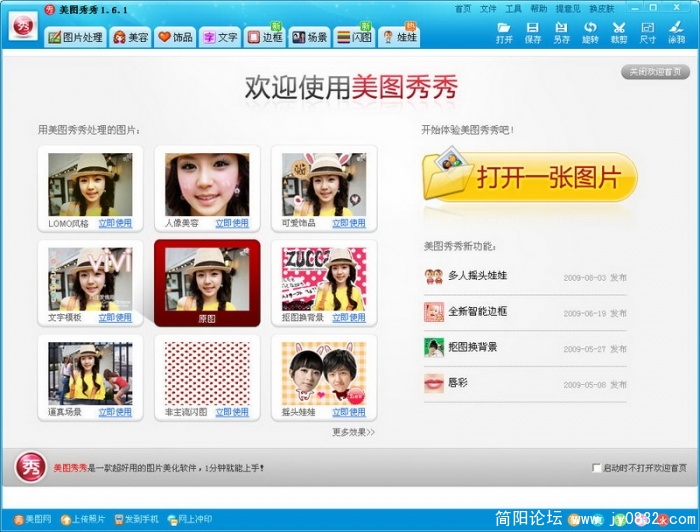Viewport: 700px width, 532px height.
Task: Switch to the 边框 tab
Action: (x=265, y=37)
